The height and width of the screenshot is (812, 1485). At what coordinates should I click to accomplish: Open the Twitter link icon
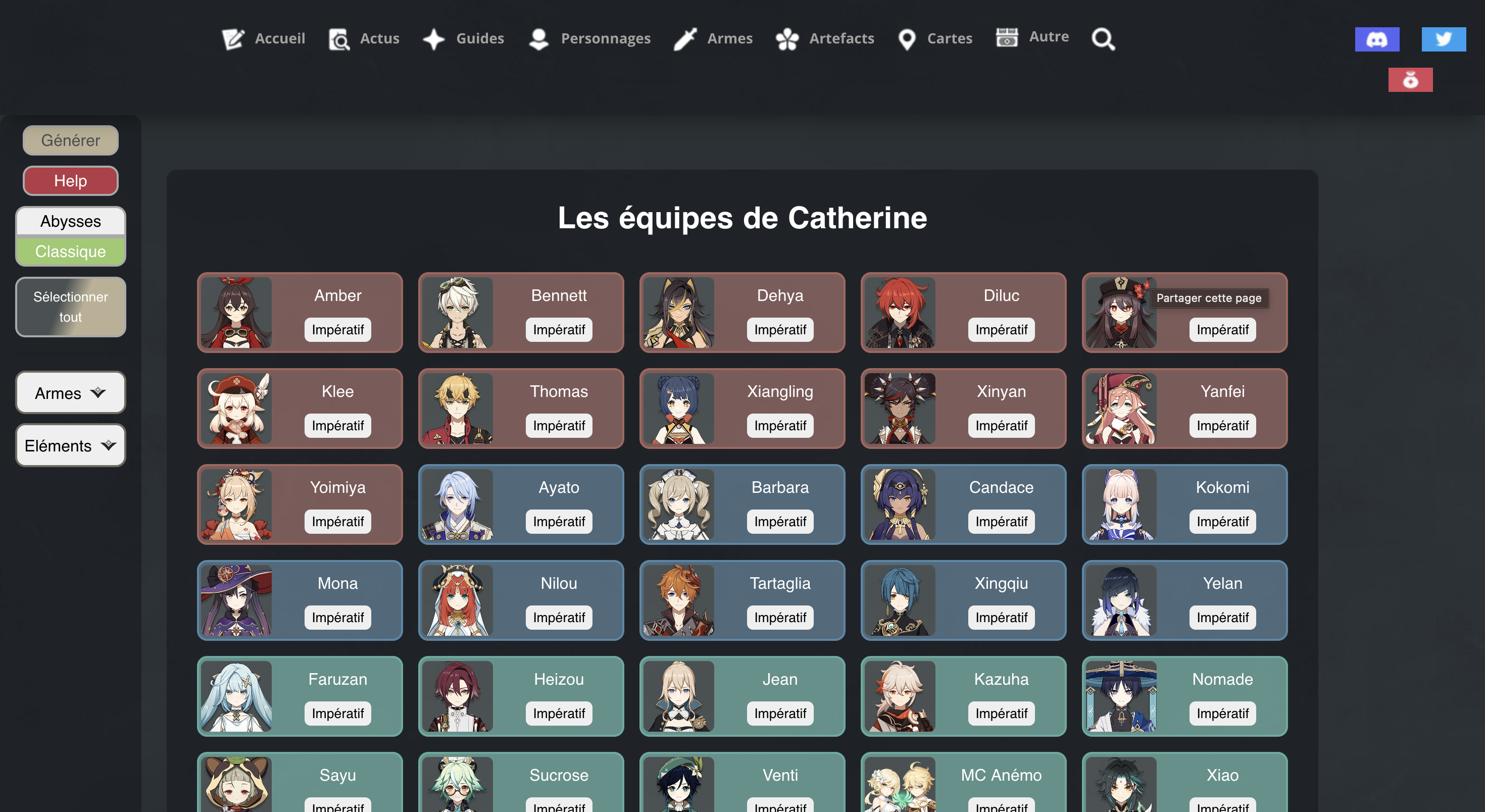[1444, 39]
